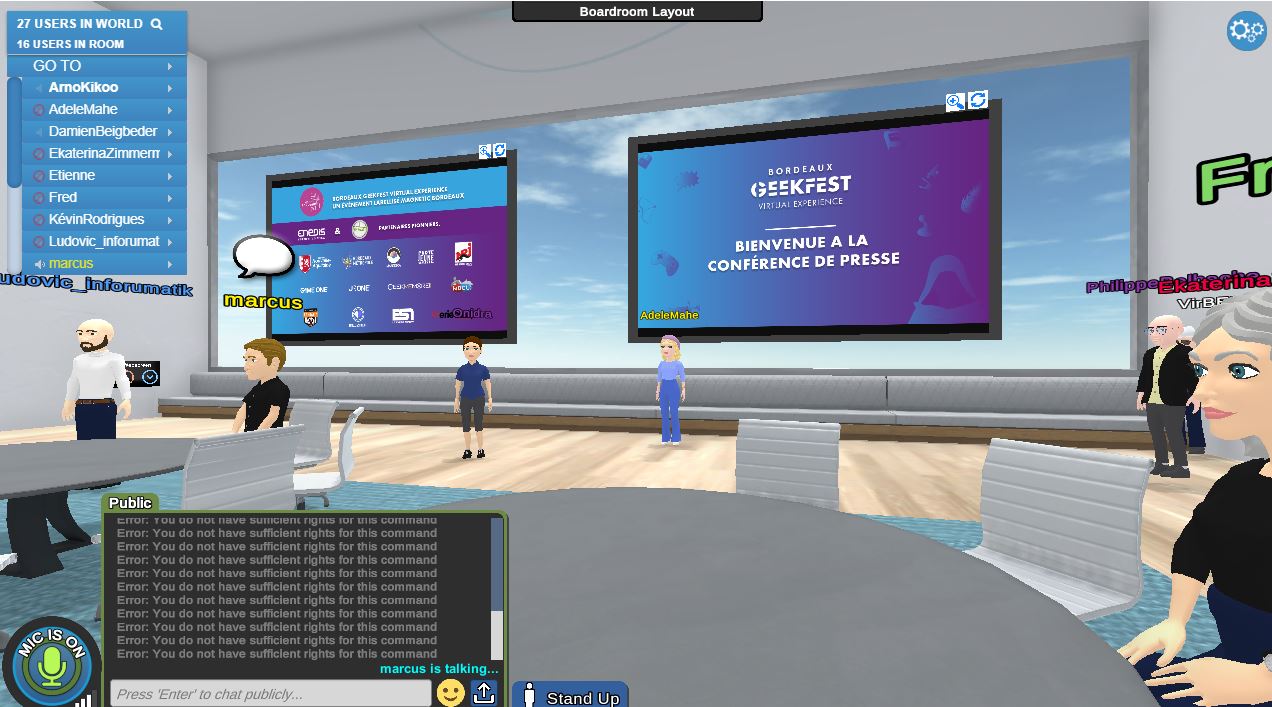Click the muted icon beside AdeleMahe
Viewport: 1272px width, 707px height.
[39, 110]
